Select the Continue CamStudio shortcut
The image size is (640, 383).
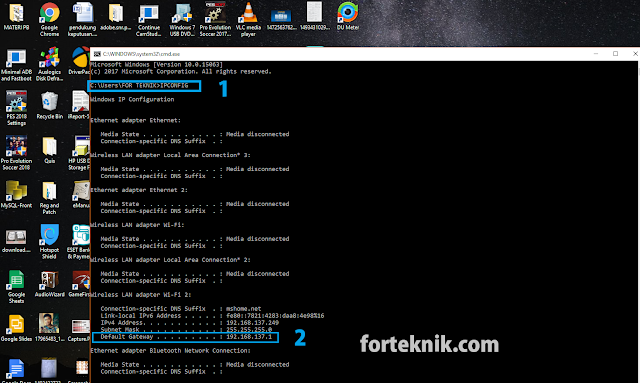click(149, 20)
